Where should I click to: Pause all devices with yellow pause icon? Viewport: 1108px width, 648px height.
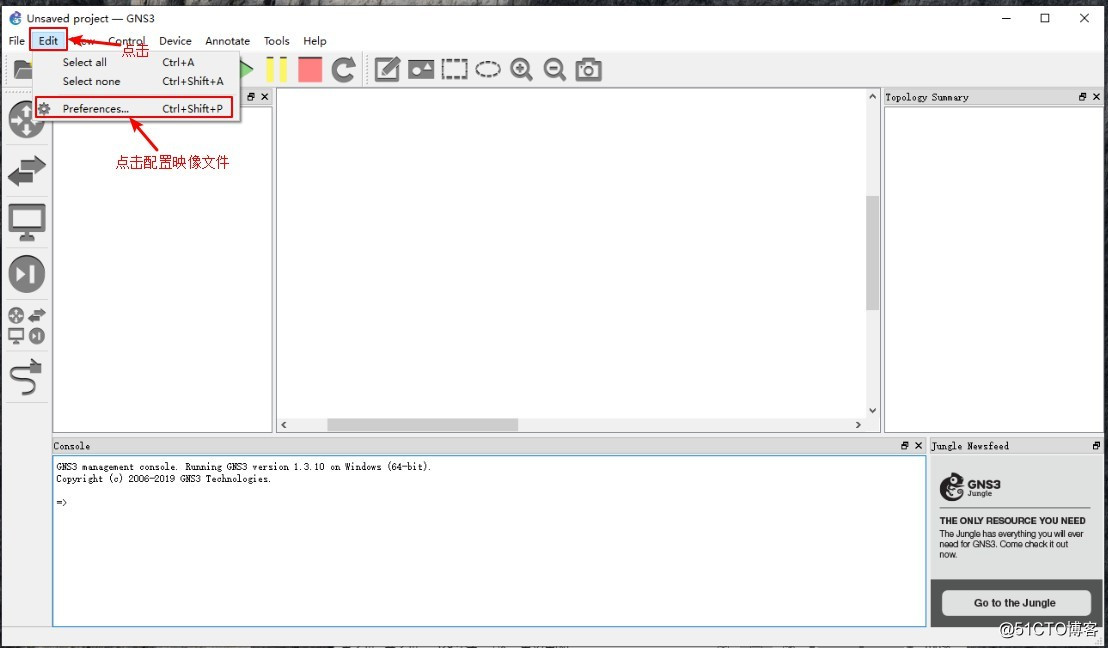[276, 69]
